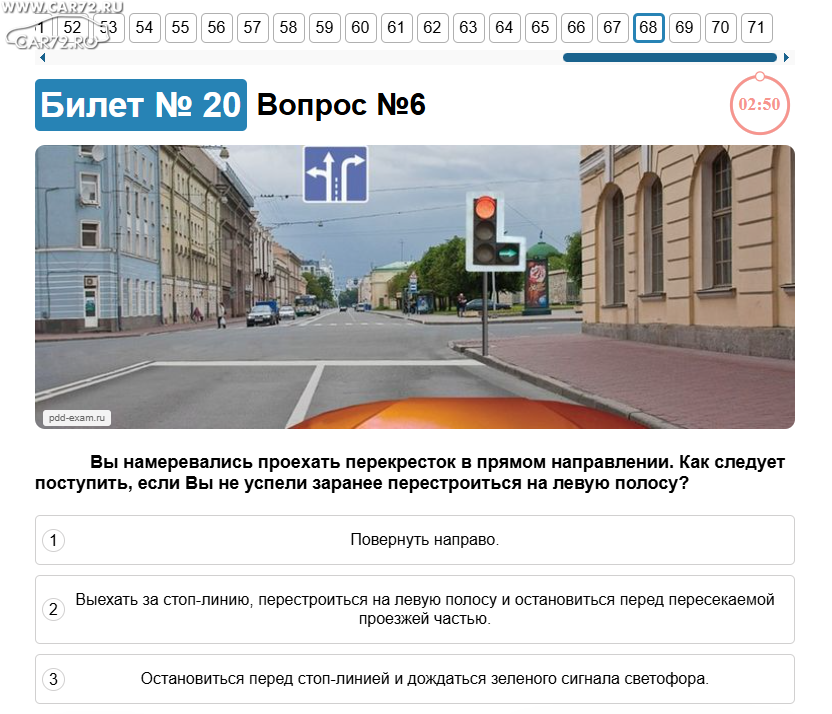Click the circular countdown timer icon
Screen dimensions: 832x714
point(759,103)
